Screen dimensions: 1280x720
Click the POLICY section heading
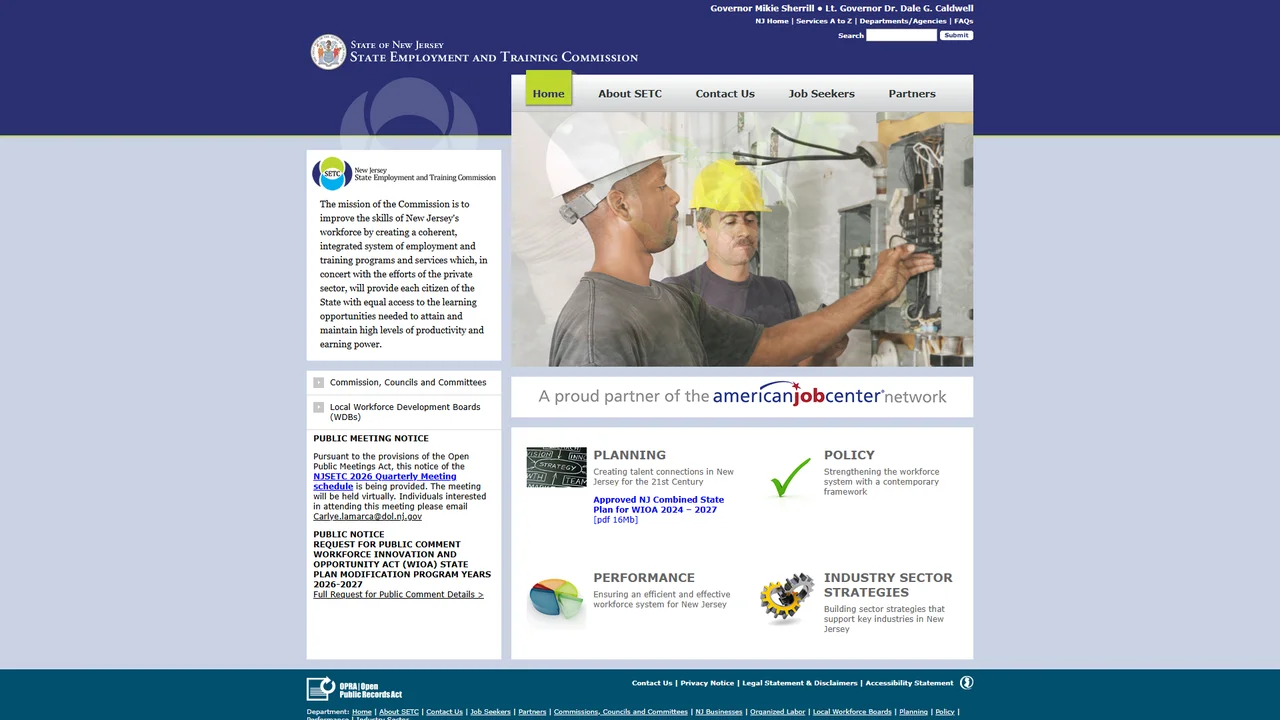tap(849, 455)
